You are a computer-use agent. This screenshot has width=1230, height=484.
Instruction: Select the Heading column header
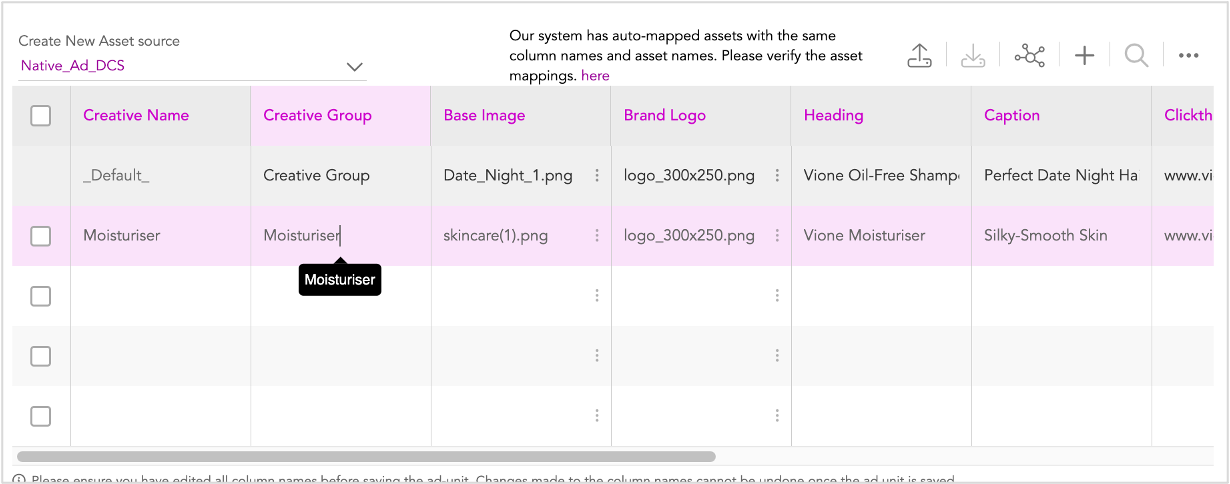[x=833, y=115]
